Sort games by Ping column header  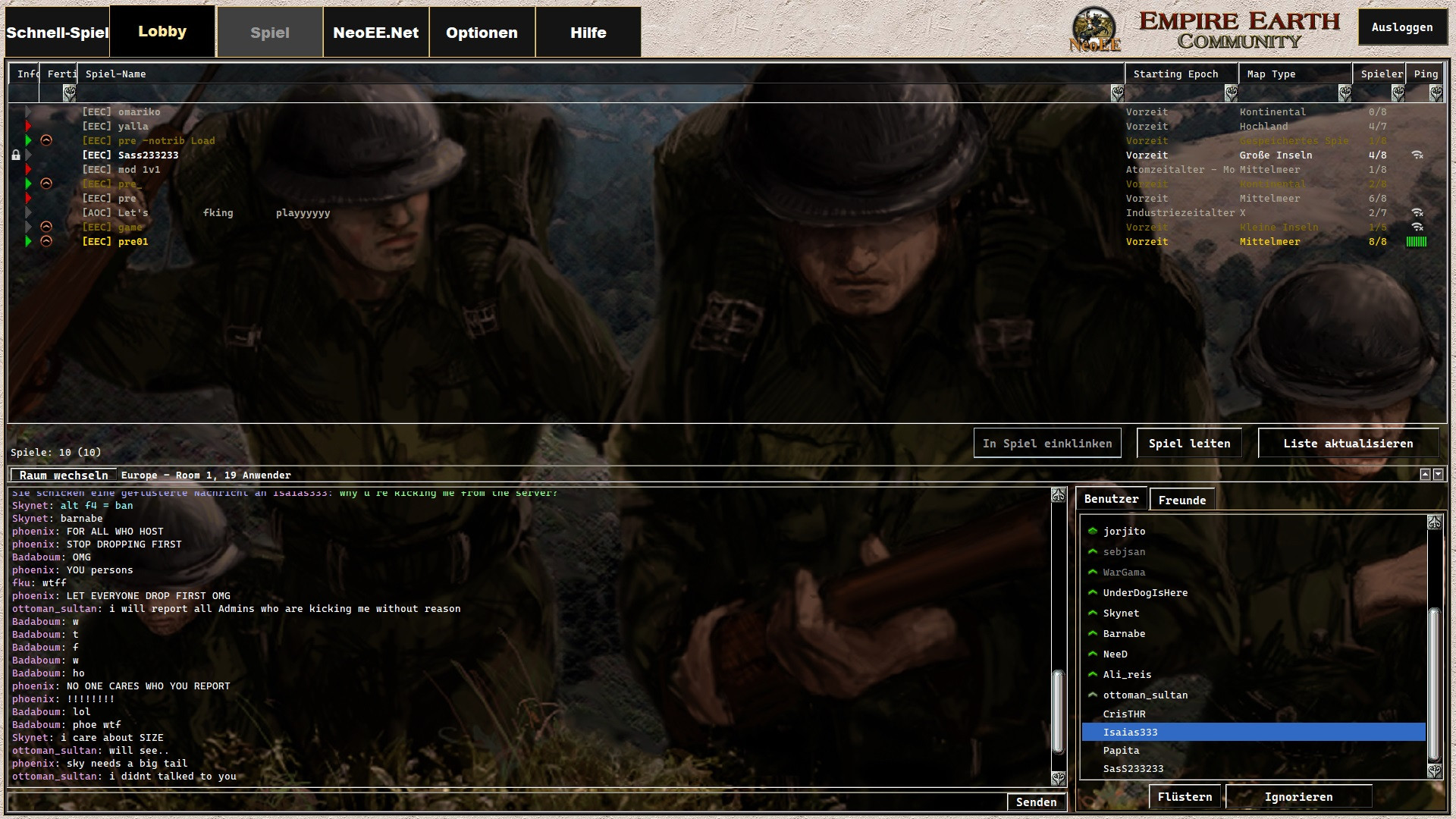tap(1426, 74)
